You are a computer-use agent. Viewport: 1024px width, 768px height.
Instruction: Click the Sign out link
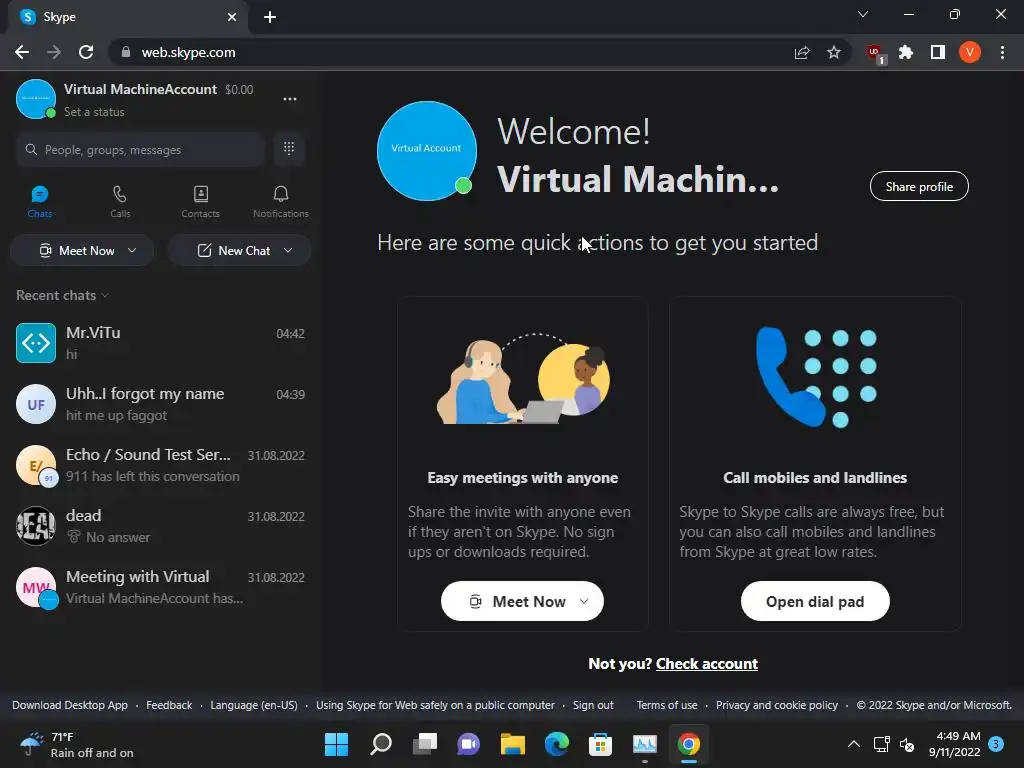coord(593,705)
